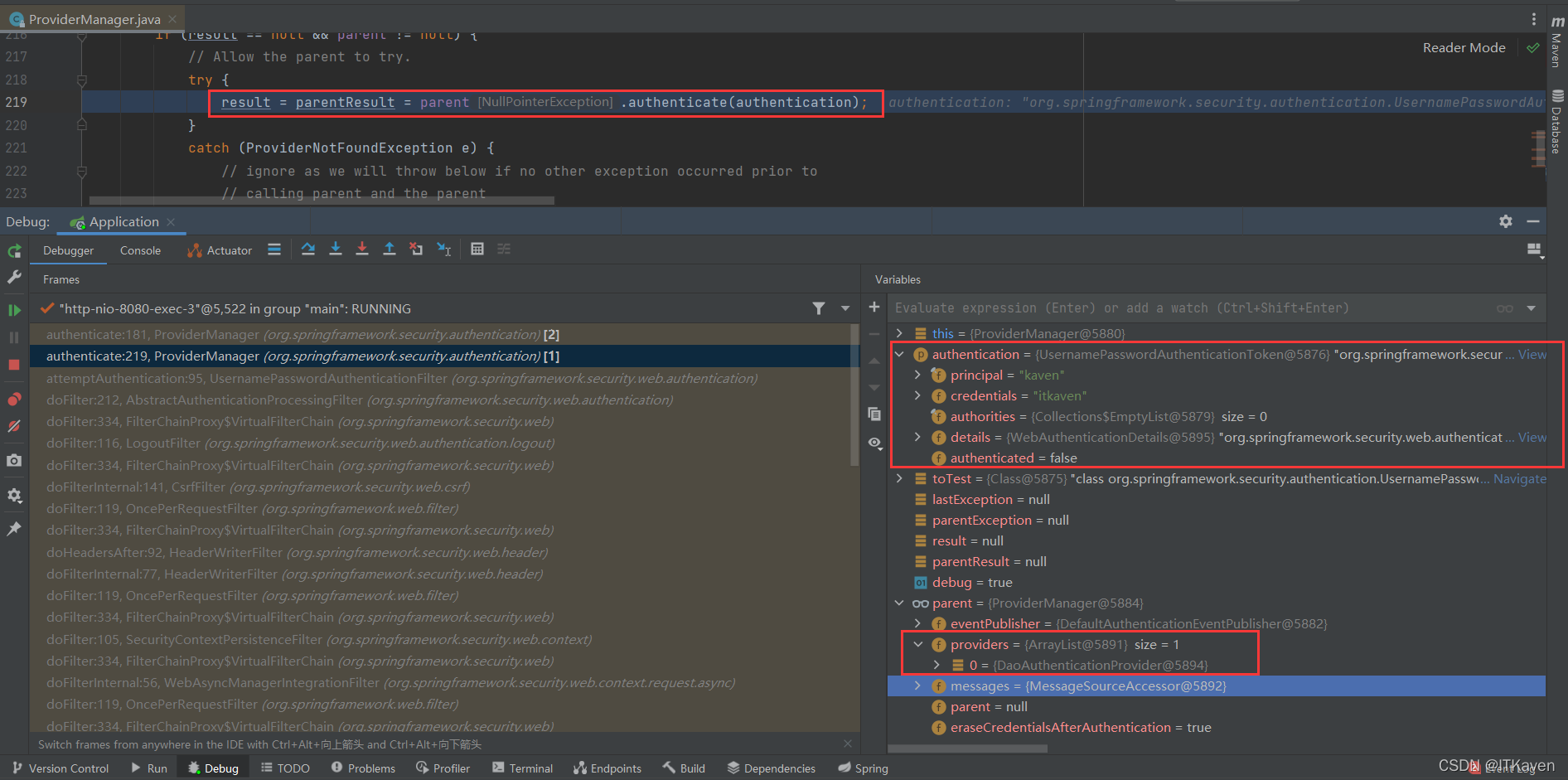Open the Maven side panel
The height and width of the screenshot is (780, 1568).
[1556, 43]
